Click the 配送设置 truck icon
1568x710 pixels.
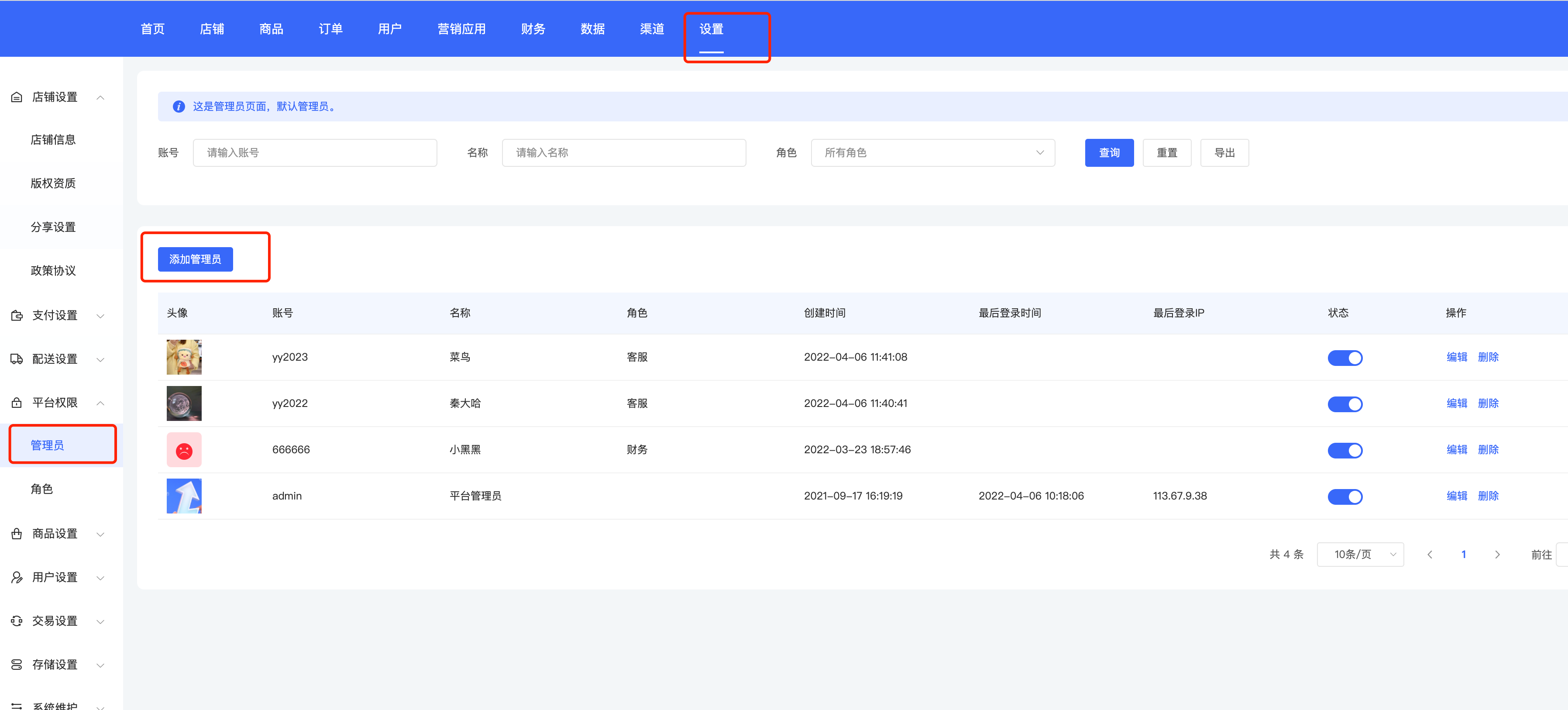[17, 359]
